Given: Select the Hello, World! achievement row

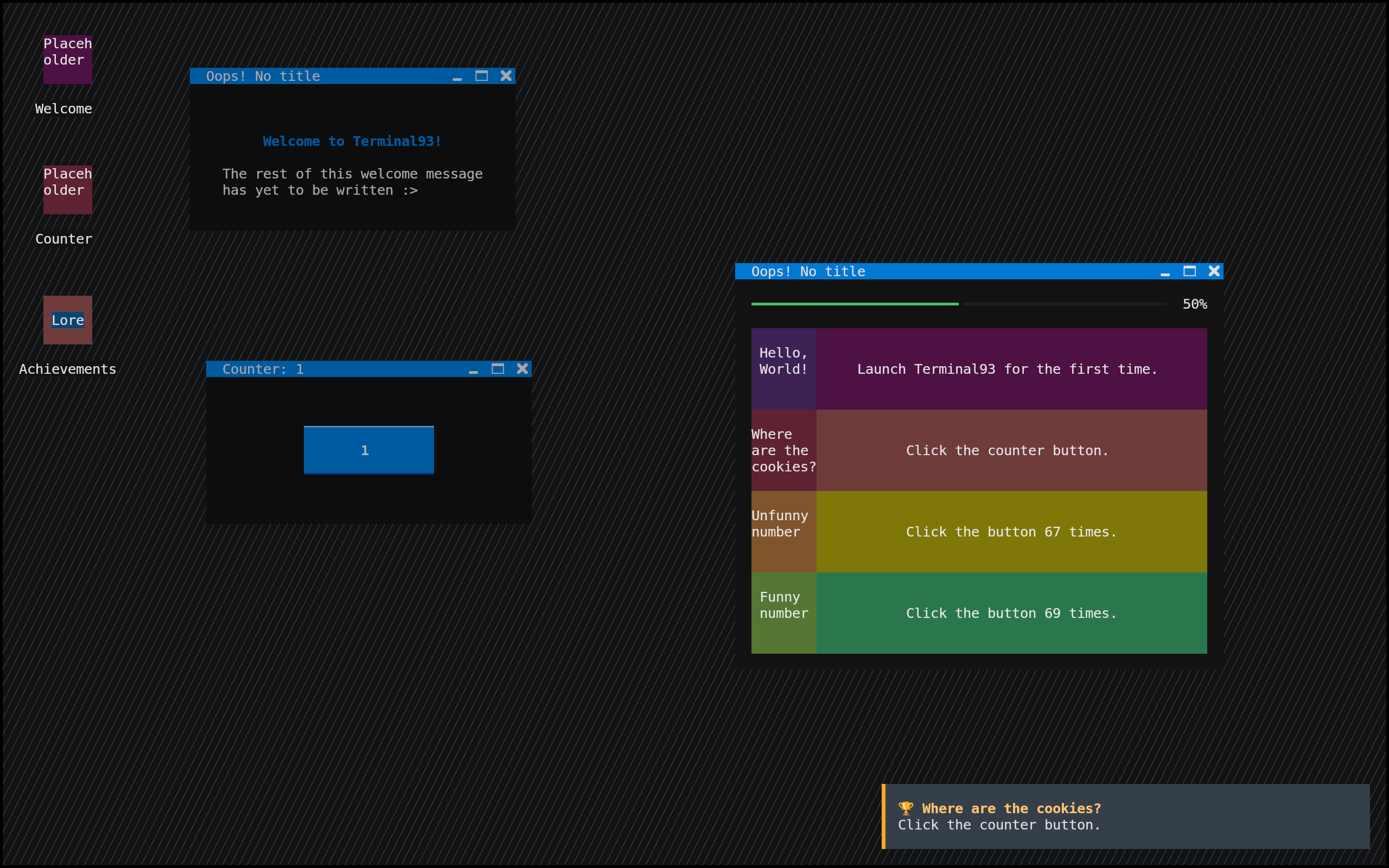Looking at the screenshot, I should pyautogui.click(x=979, y=369).
